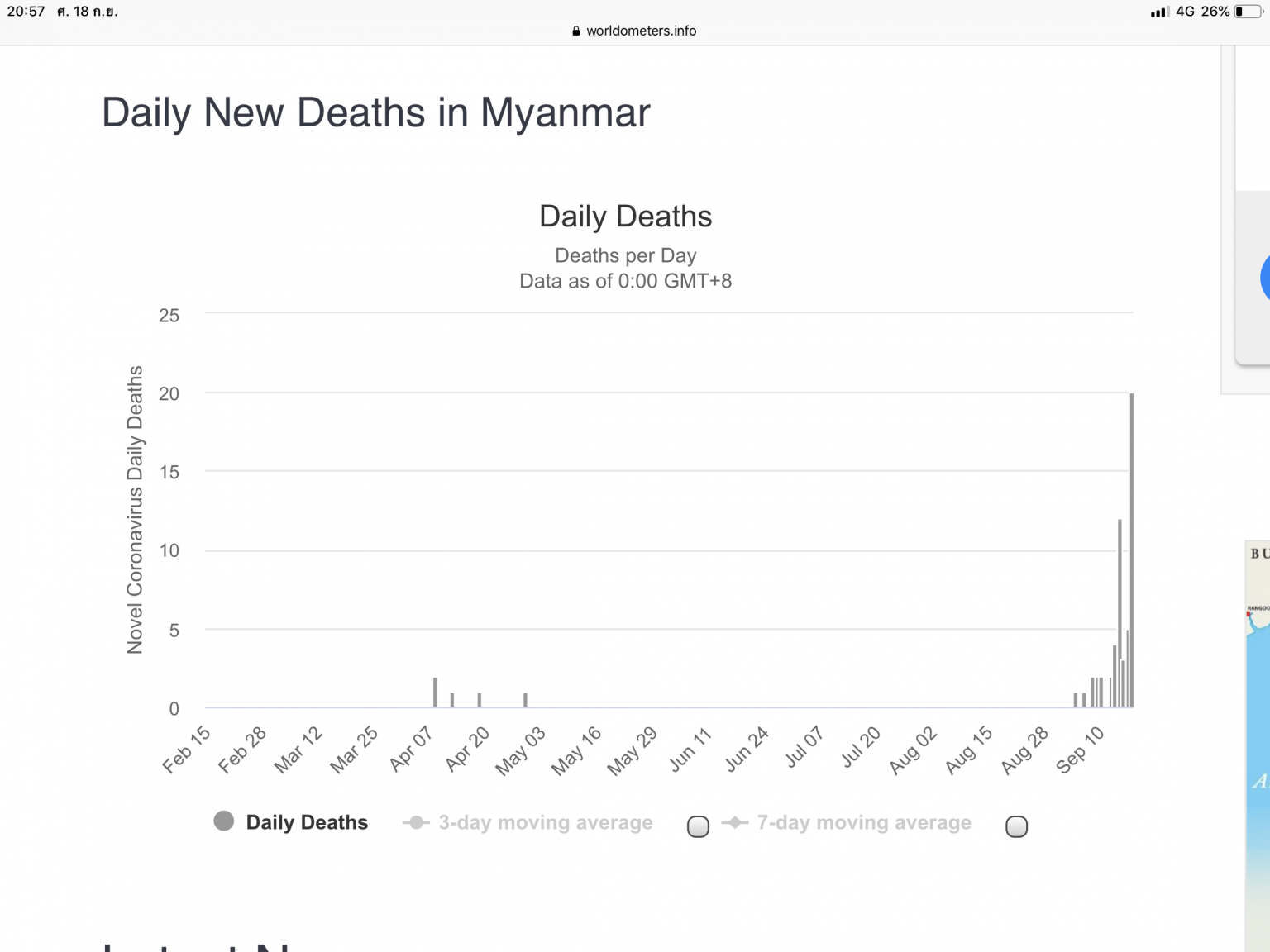
Task: Enable the 3-day moving average checkbox
Action: [x=698, y=826]
